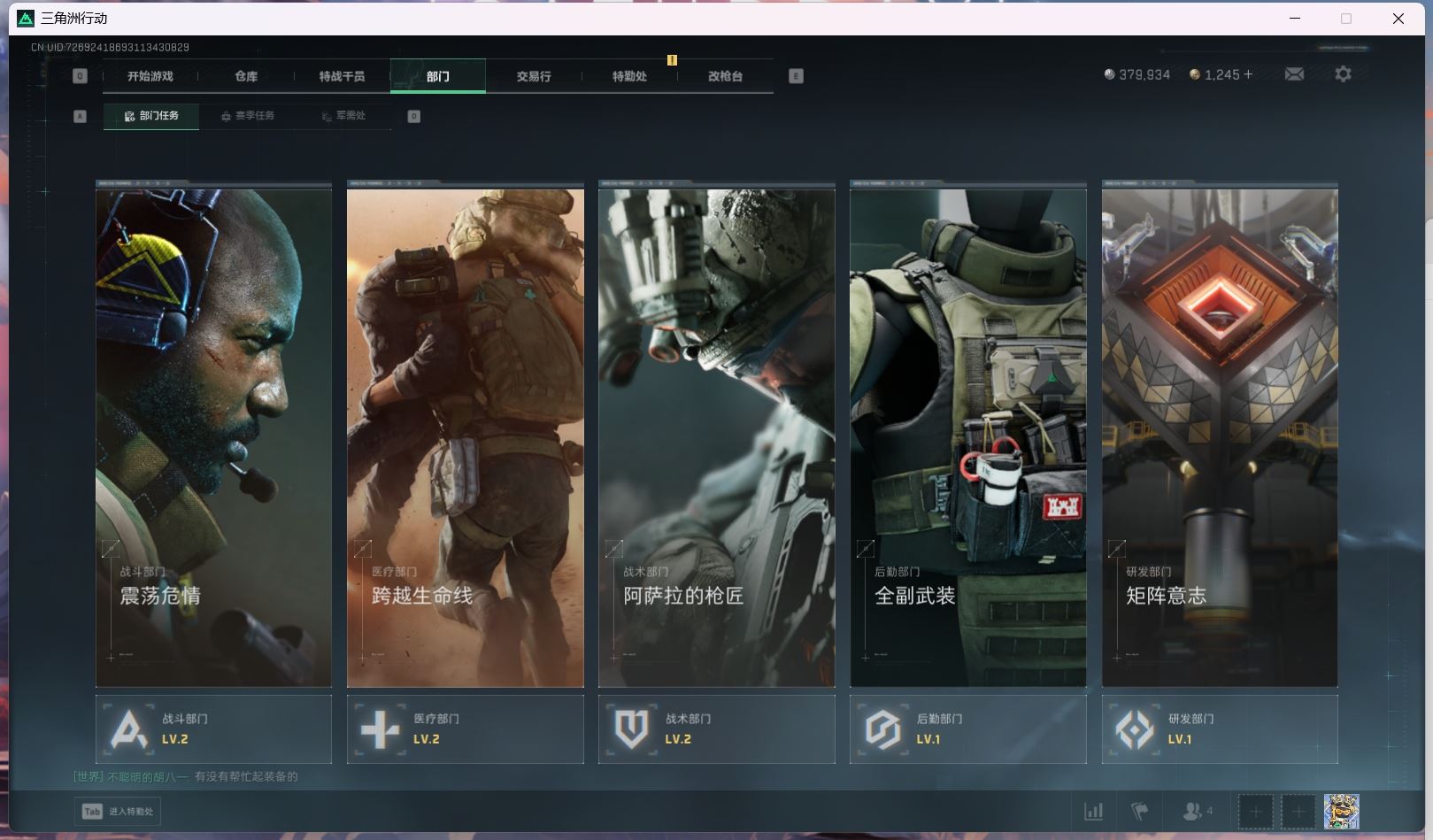Click the flag icon in bottom bar
Screen dimensions: 1433x840
(x=1140, y=811)
